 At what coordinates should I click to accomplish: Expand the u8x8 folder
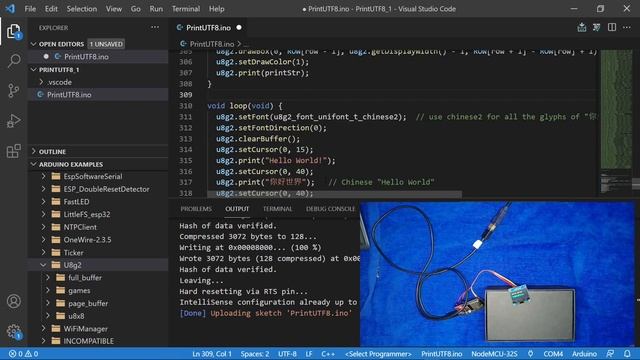(x=48, y=316)
